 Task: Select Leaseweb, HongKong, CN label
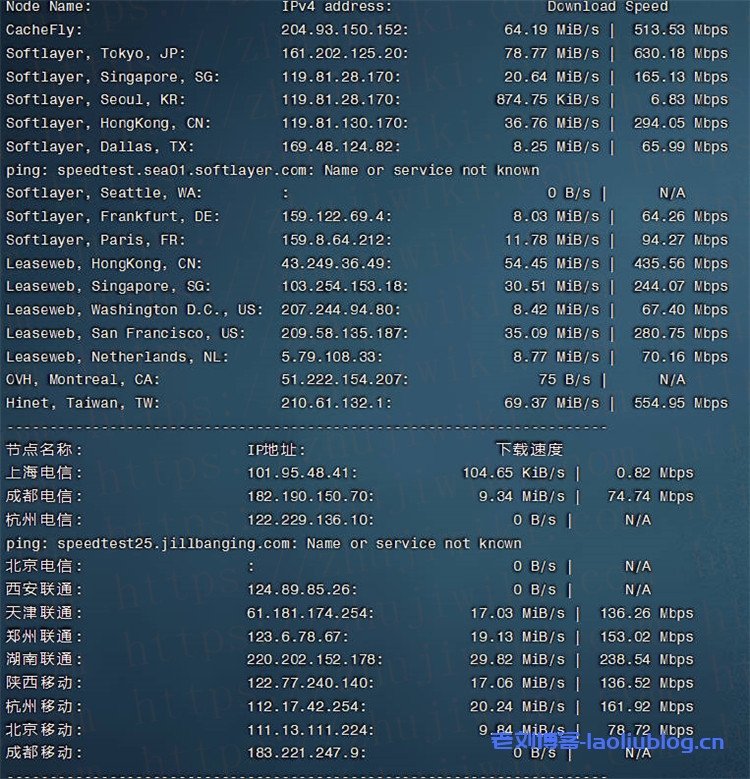(x=104, y=264)
